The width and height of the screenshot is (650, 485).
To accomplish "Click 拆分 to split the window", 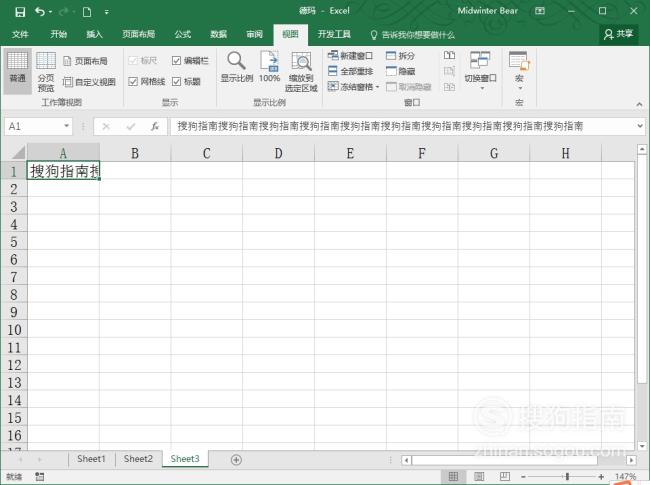I will pyautogui.click(x=400, y=56).
